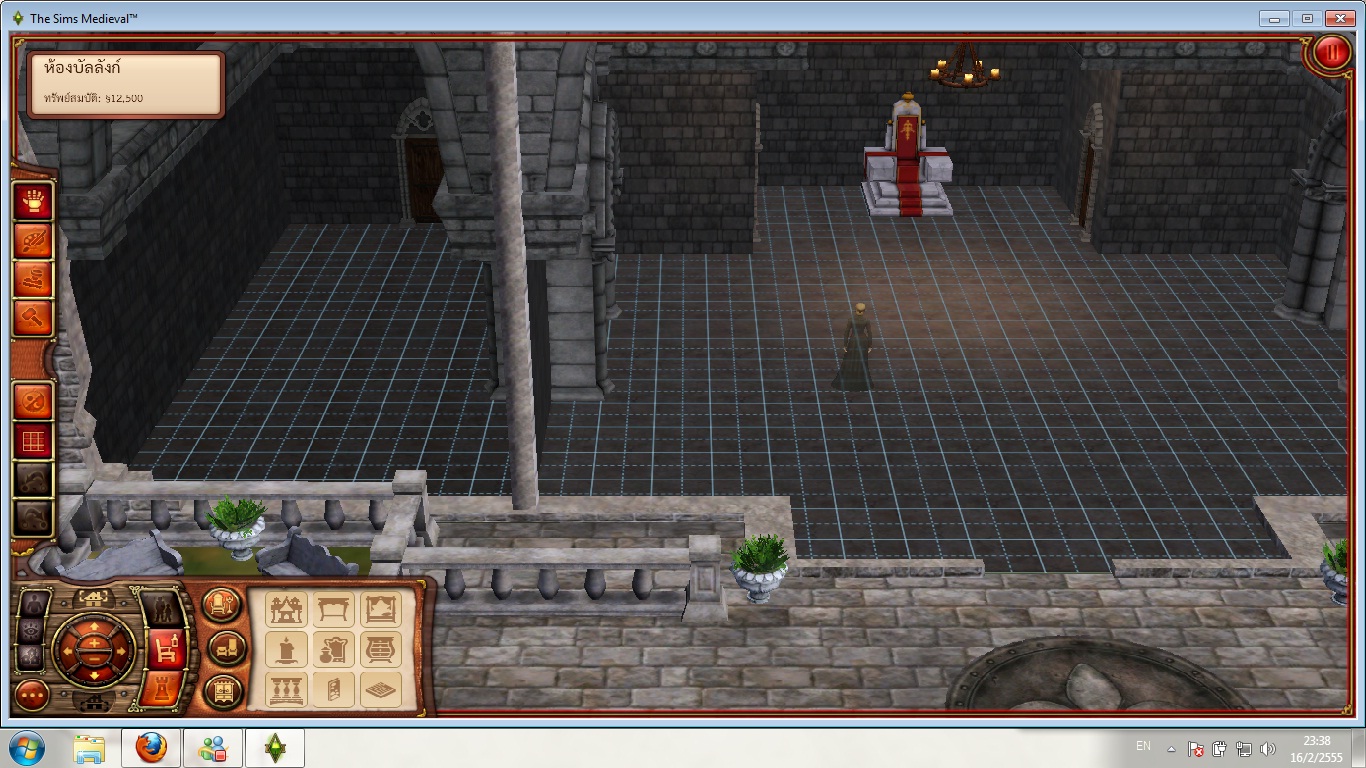The width and height of the screenshot is (1366, 768).
Task: Open the balustrade columns category
Action: [x=286, y=690]
